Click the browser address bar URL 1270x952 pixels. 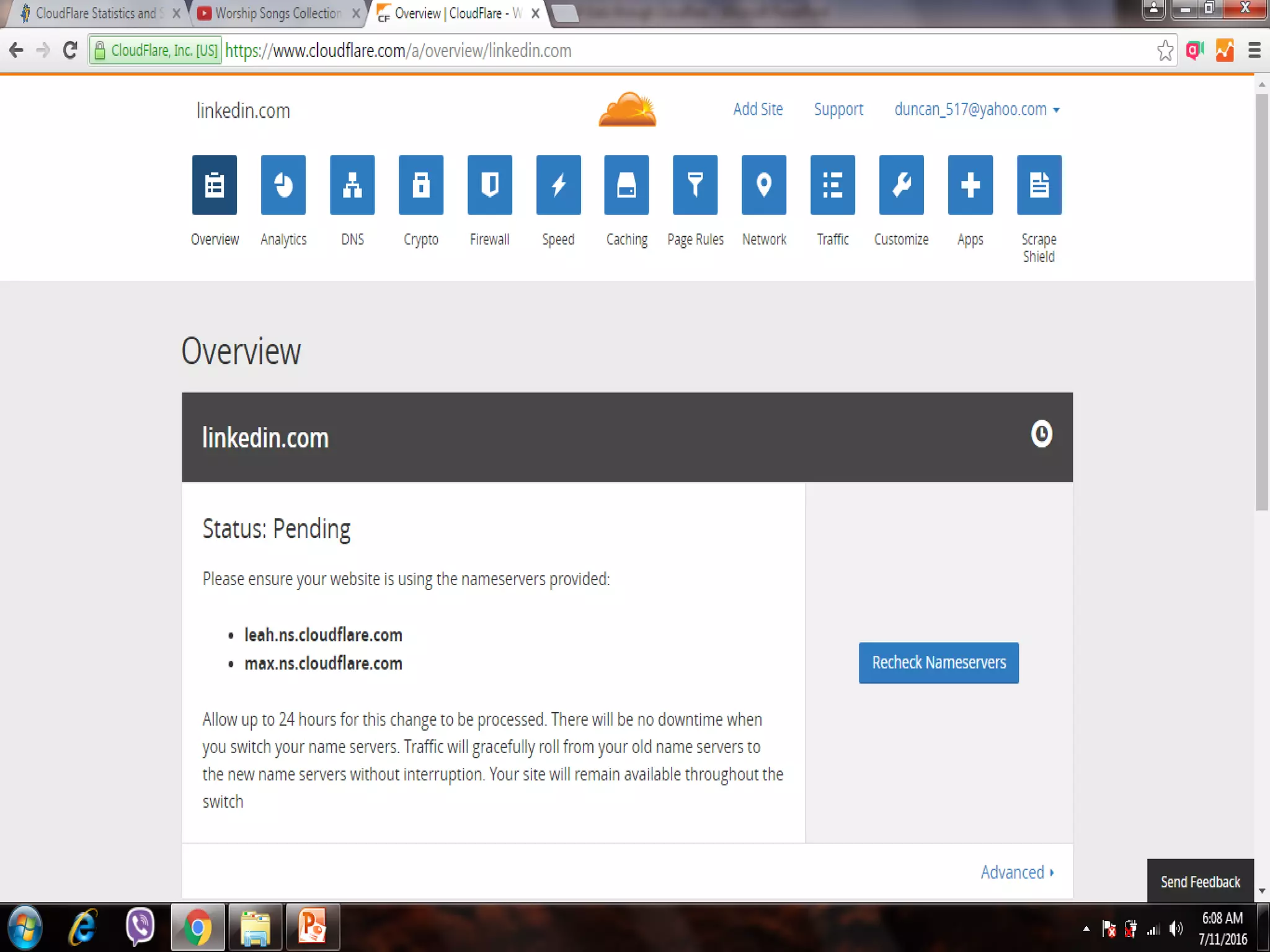pyautogui.click(x=397, y=51)
